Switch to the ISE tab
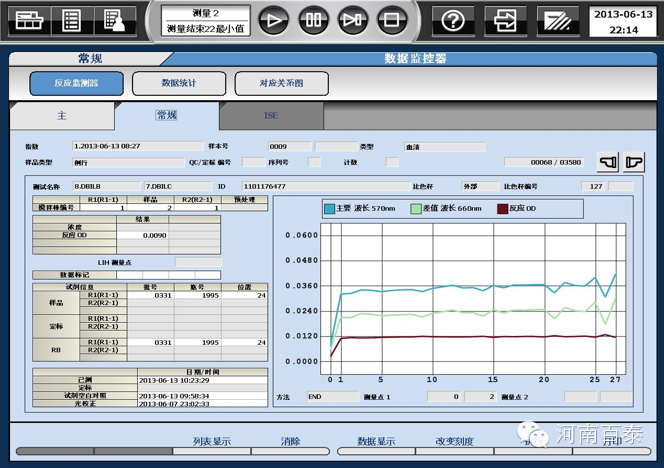This screenshot has width=664, height=468. pyautogui.click(x=271, y=116)
